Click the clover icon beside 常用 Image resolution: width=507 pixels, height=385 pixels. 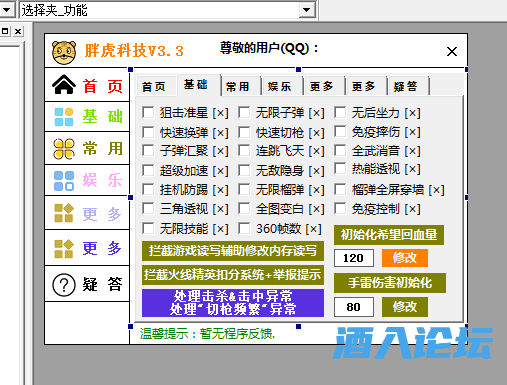point(64,148)
